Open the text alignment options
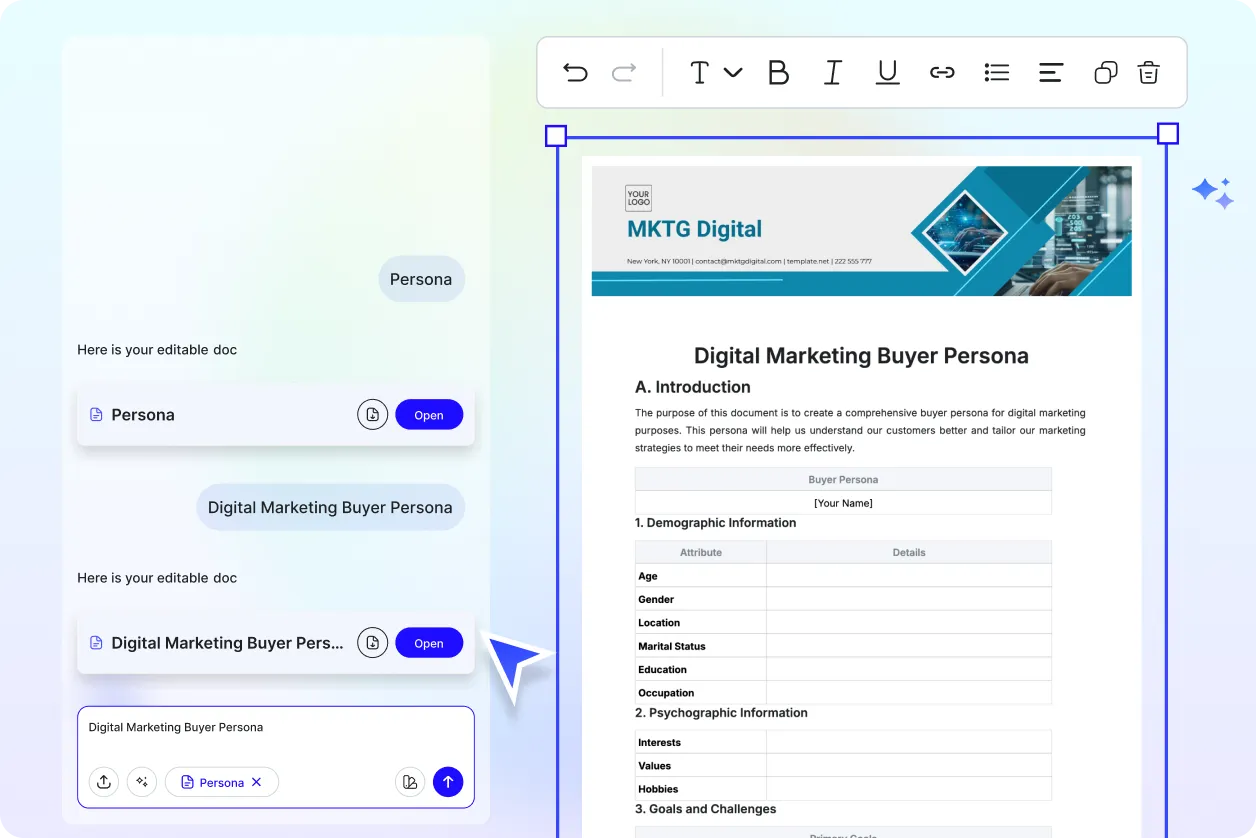 pyautogui.click(x=1050, y=72)
